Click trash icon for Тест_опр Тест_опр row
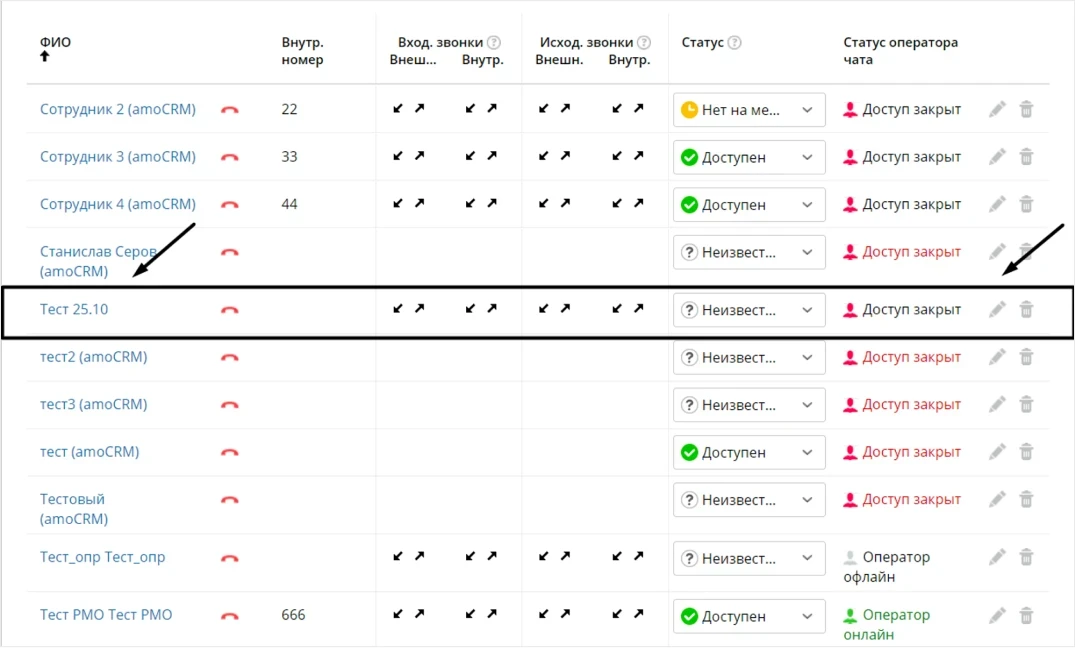This screenshot has width=1075, height=648. pyautogui.click(x=1026, y=557)
